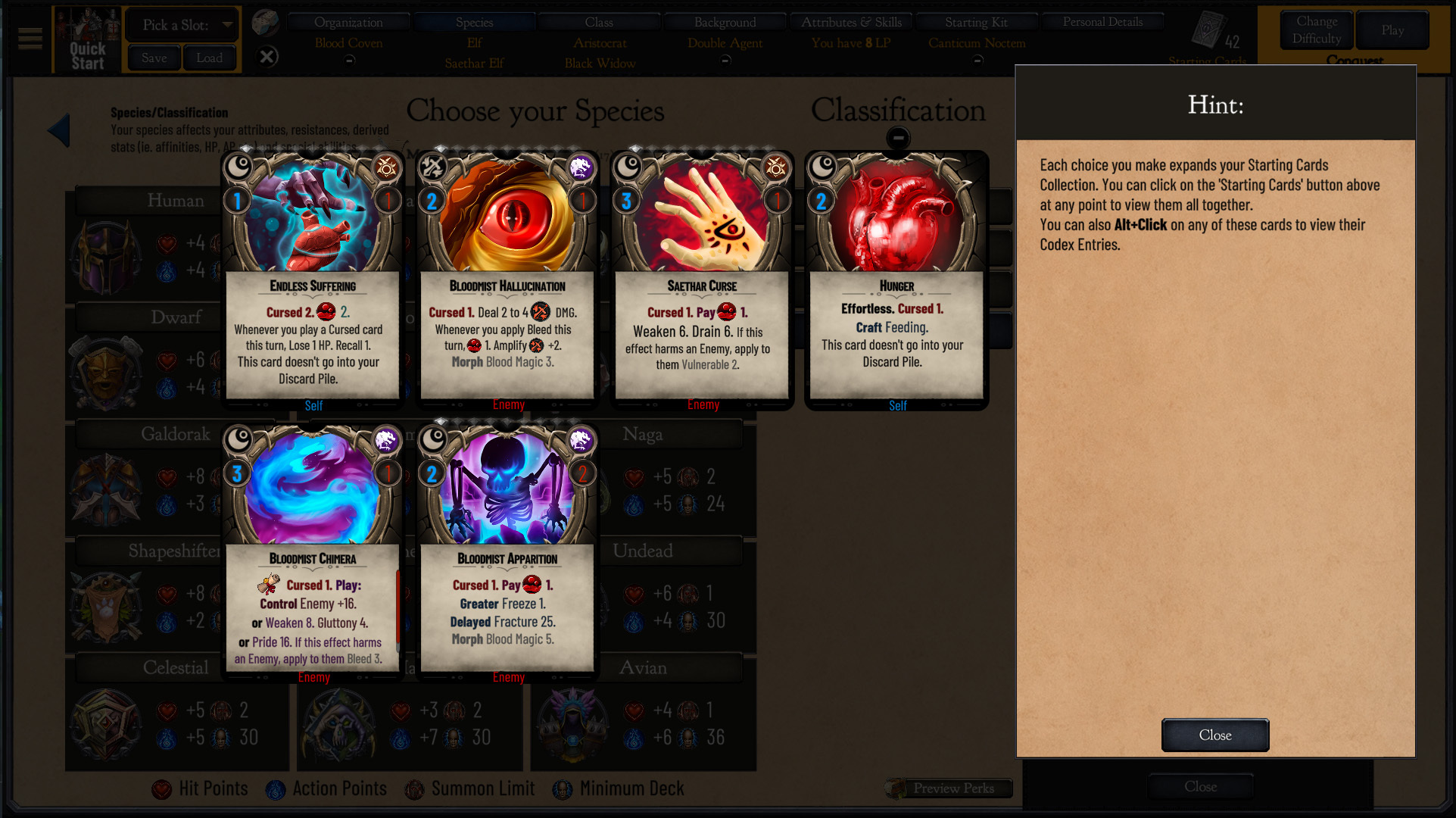This screenshot has height=818, width=1456.
Task: Collapse the Classification section minus icon
Action: click(898, 138)
